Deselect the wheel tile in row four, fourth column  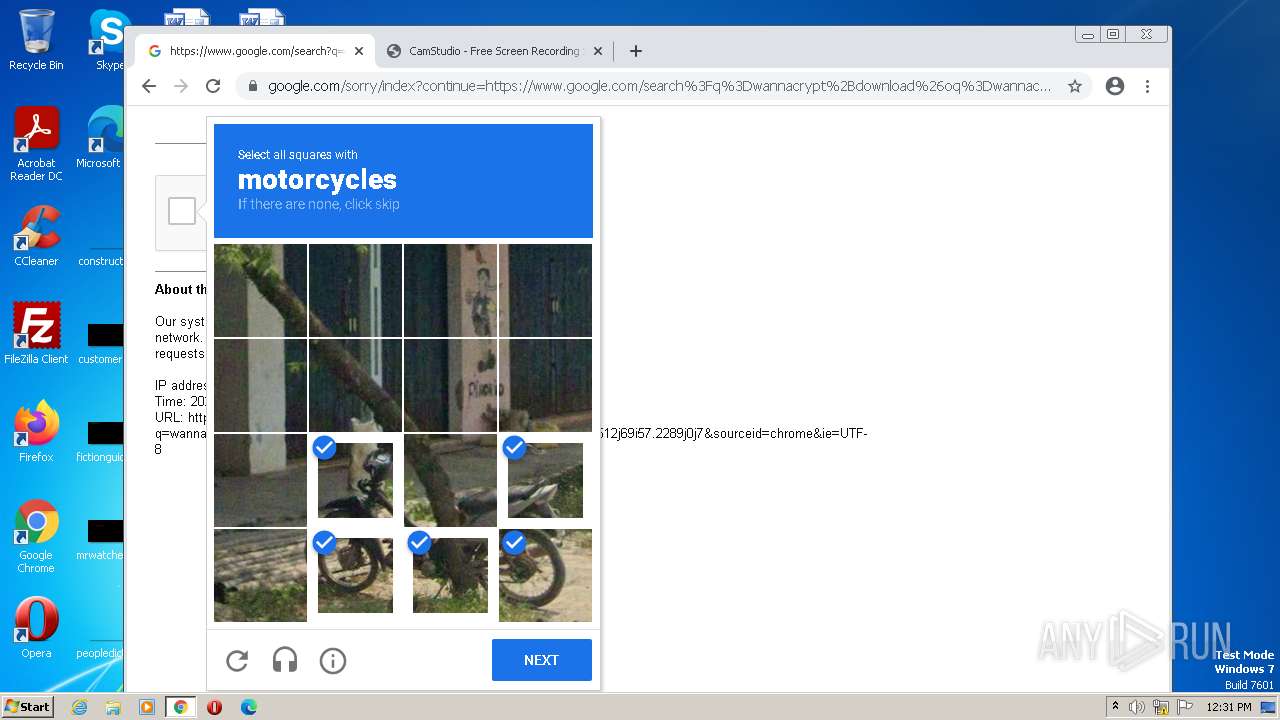click(x=545, y=575)
